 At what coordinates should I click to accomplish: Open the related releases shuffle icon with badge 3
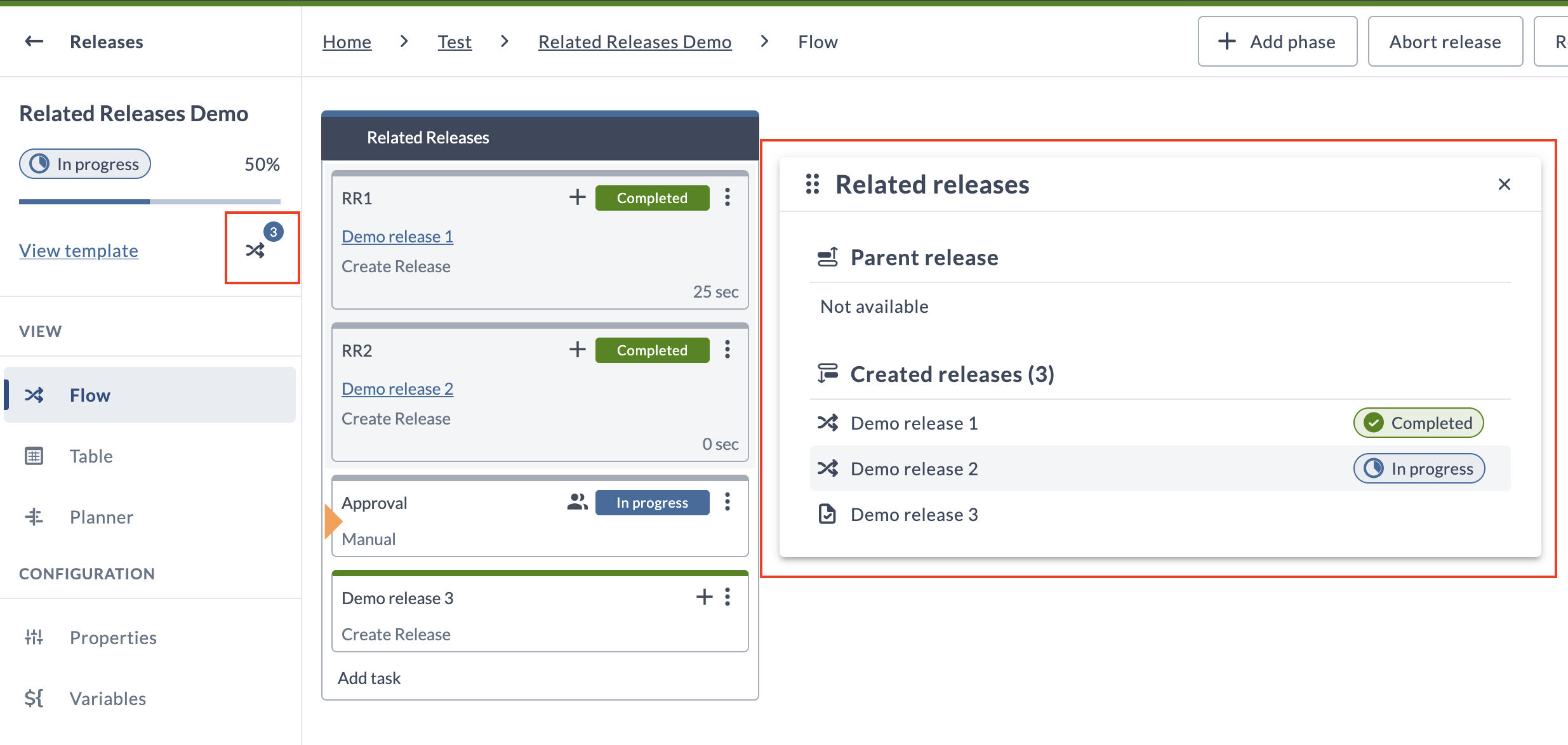point(256,250)
